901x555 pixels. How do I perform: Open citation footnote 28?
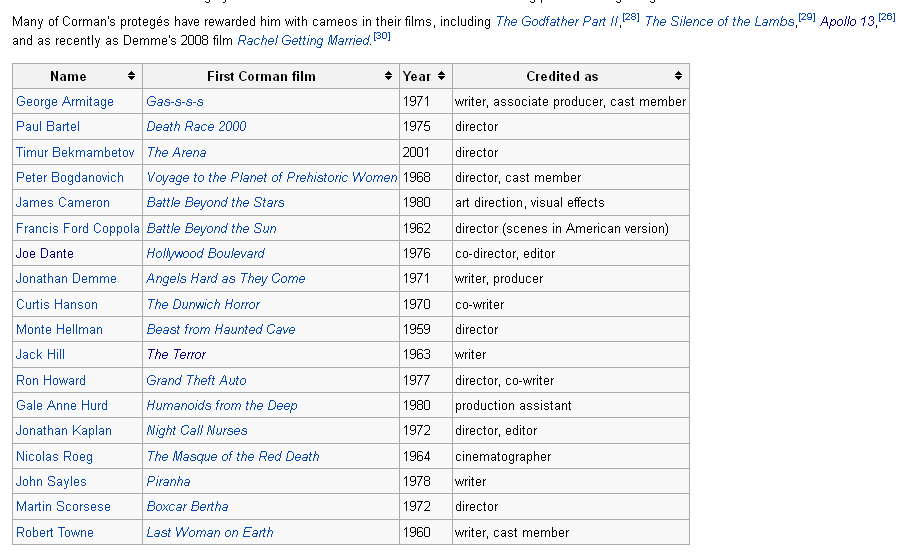630,18
